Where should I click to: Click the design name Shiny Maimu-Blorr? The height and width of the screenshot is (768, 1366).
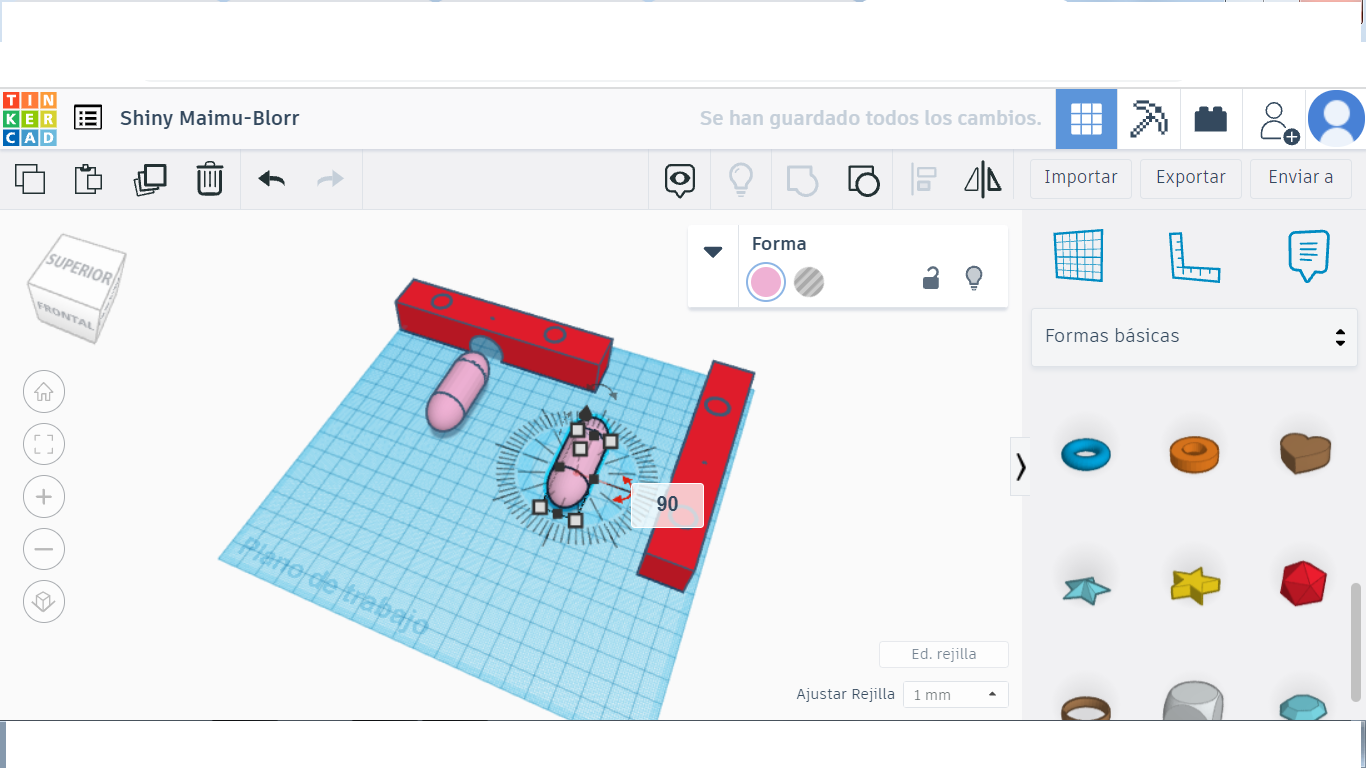click(x=210, y=118)
